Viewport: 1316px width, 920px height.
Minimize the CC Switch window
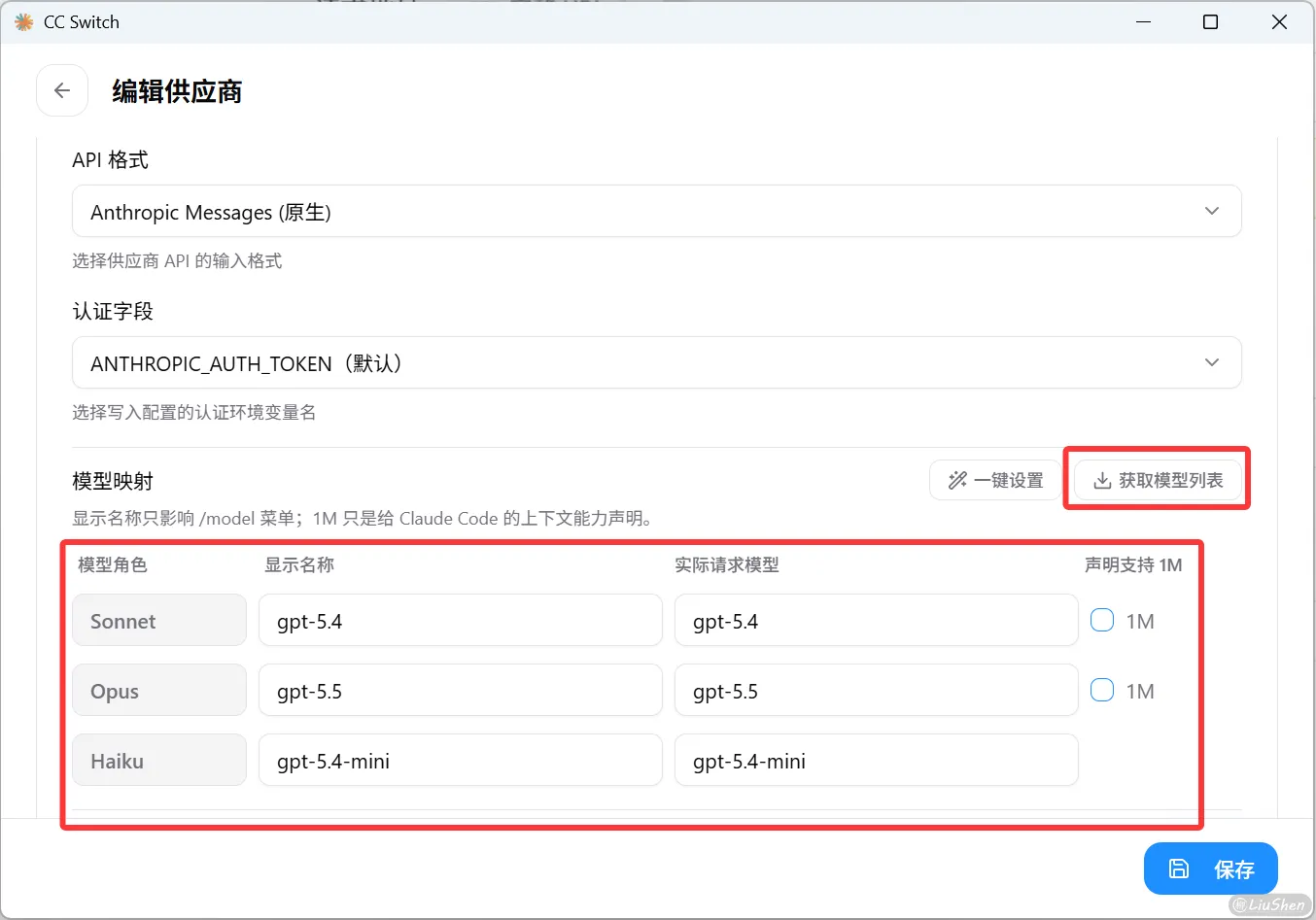pyautogui.click(x=1144, y=21)
